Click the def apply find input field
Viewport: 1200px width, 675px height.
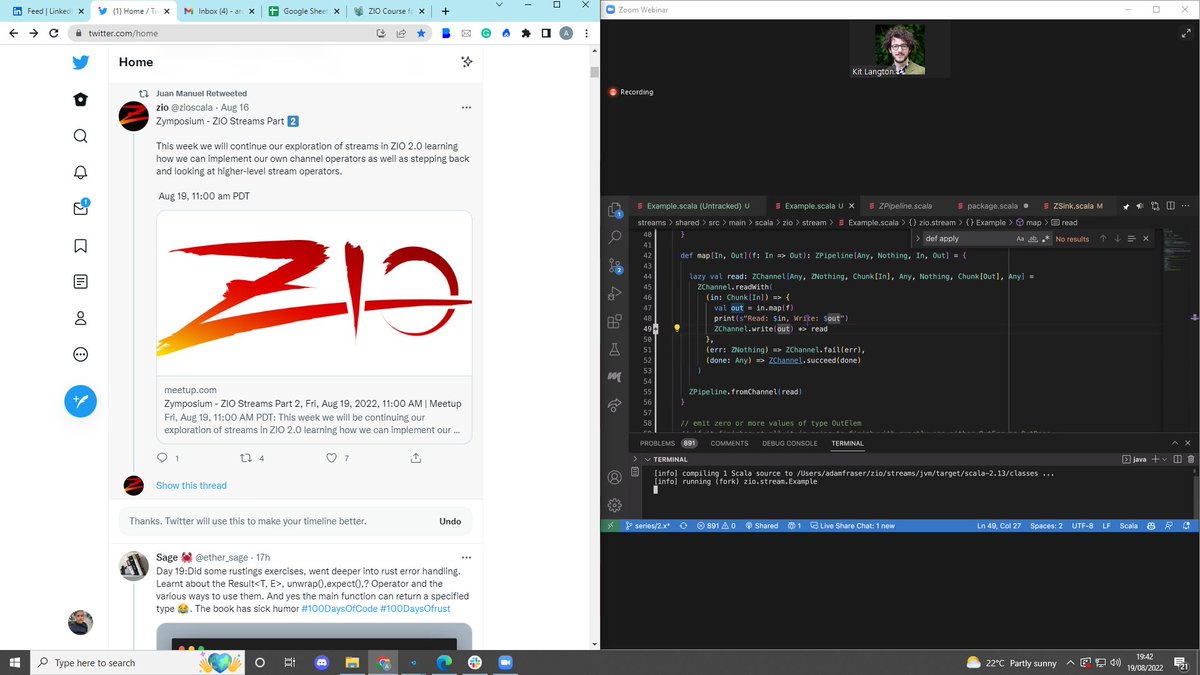click(x=967, y=239)
